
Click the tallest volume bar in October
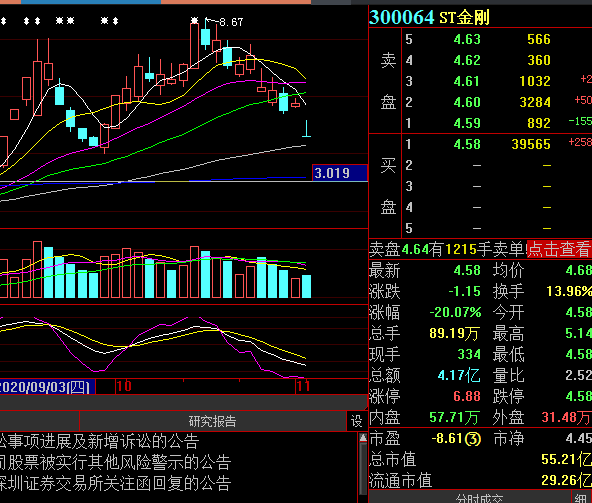tap(194, 272)
